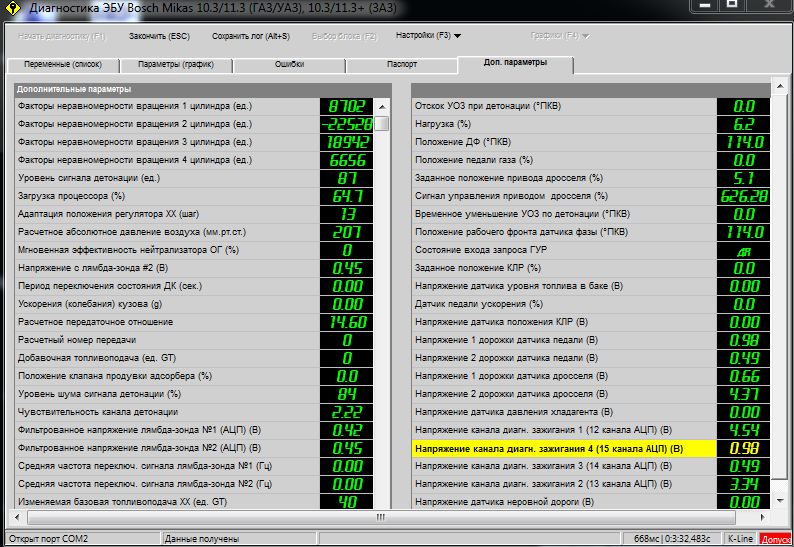Click the K-Line status bar indicator

740,539
